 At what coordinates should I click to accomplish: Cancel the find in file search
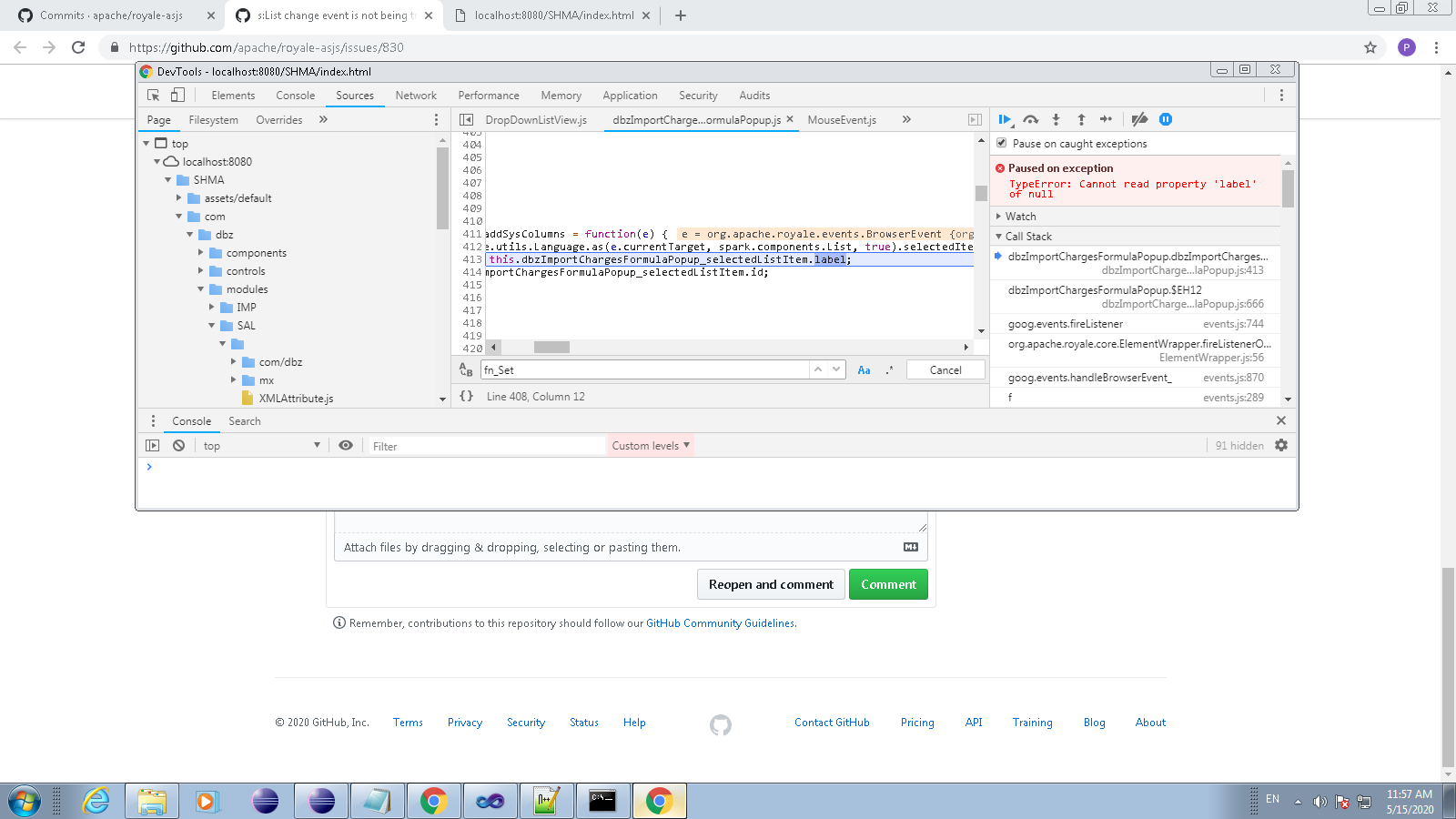click(x=945, y=369)
